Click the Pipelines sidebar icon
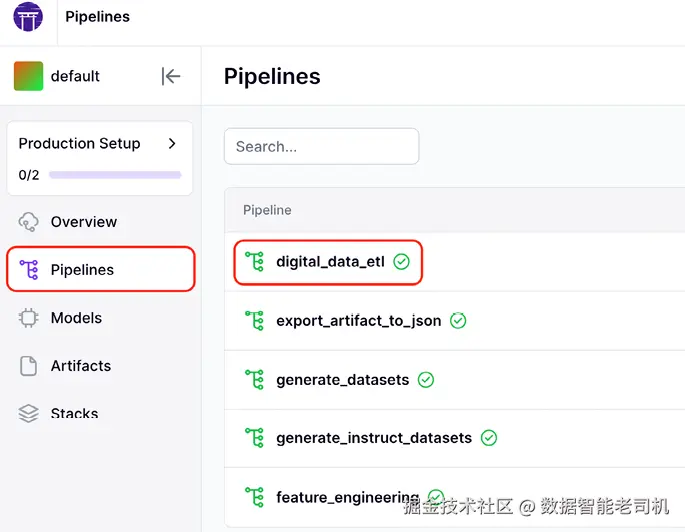 [x=29, y=269]
